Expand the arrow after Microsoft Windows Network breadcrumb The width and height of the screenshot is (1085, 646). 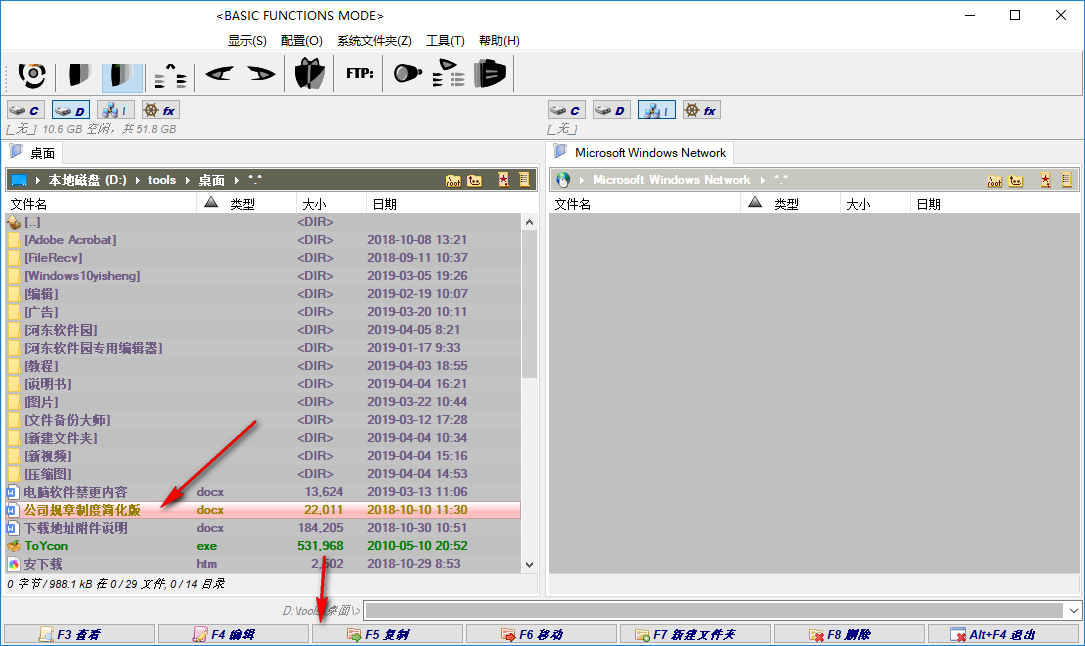coord(763,180)
